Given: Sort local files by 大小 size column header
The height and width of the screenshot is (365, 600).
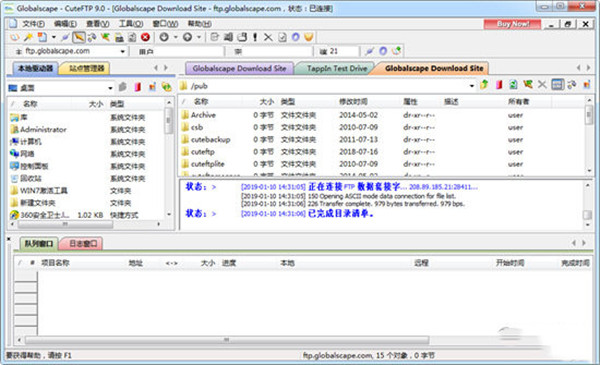Looking at the screenshot, I should 96,104.
